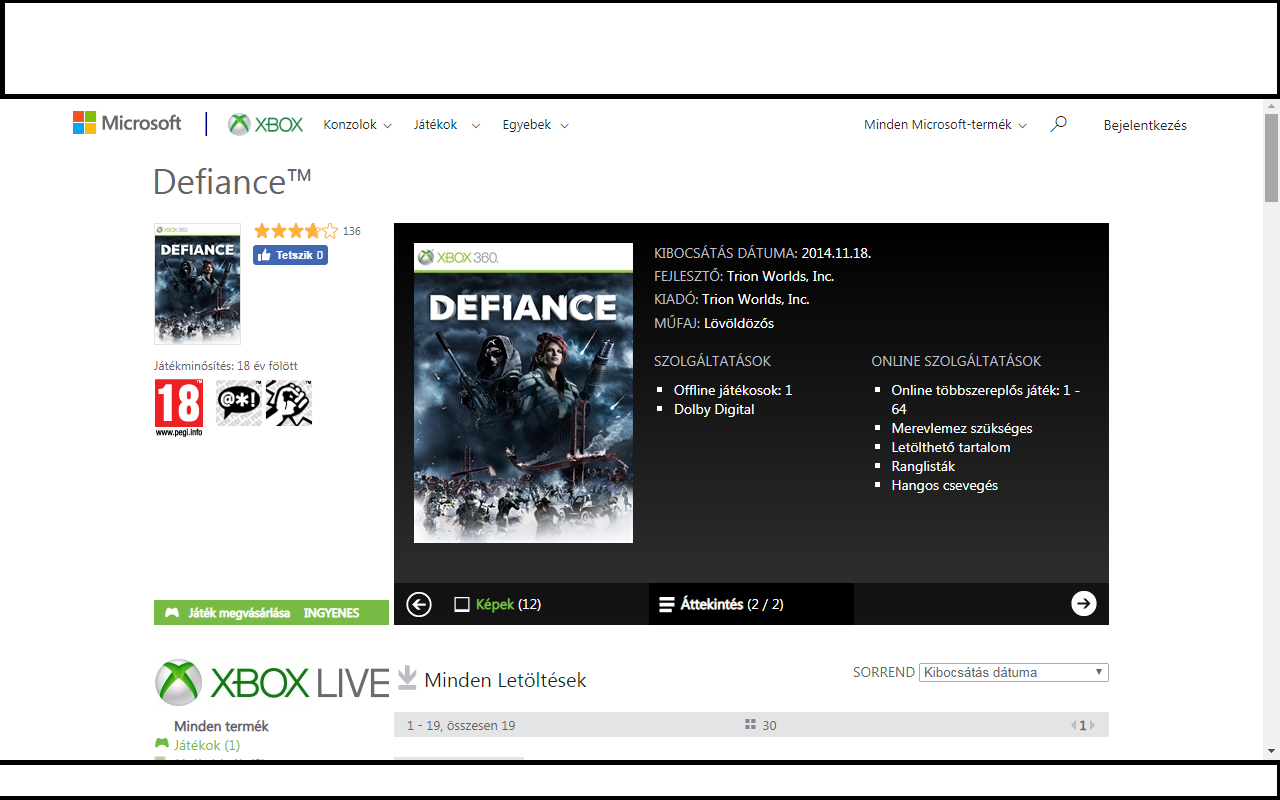Screen dimensions: 1280x800
Task: Open Minden Microsoft-termék dropdown
Action: (945, 125)
